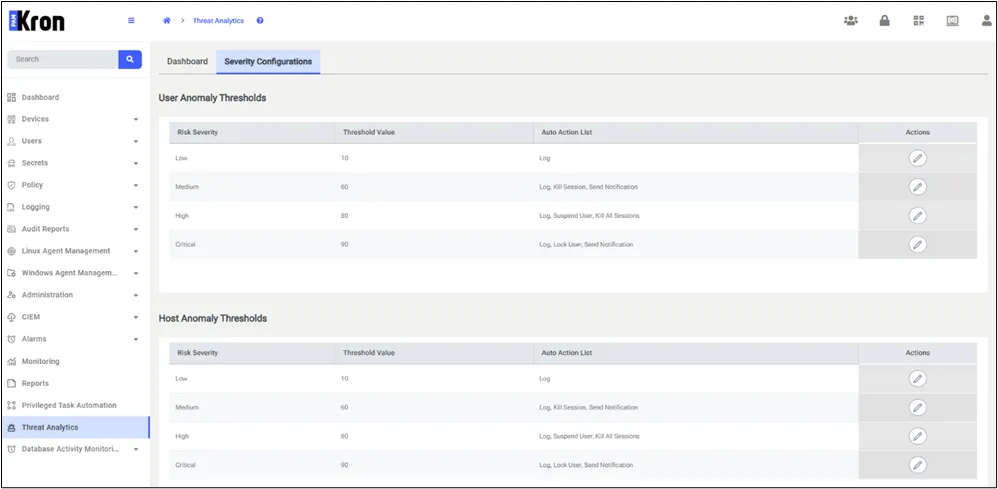Click the Kron PAM logo
Viewport: 998px width, 489px height.
[x=36, y=21]
